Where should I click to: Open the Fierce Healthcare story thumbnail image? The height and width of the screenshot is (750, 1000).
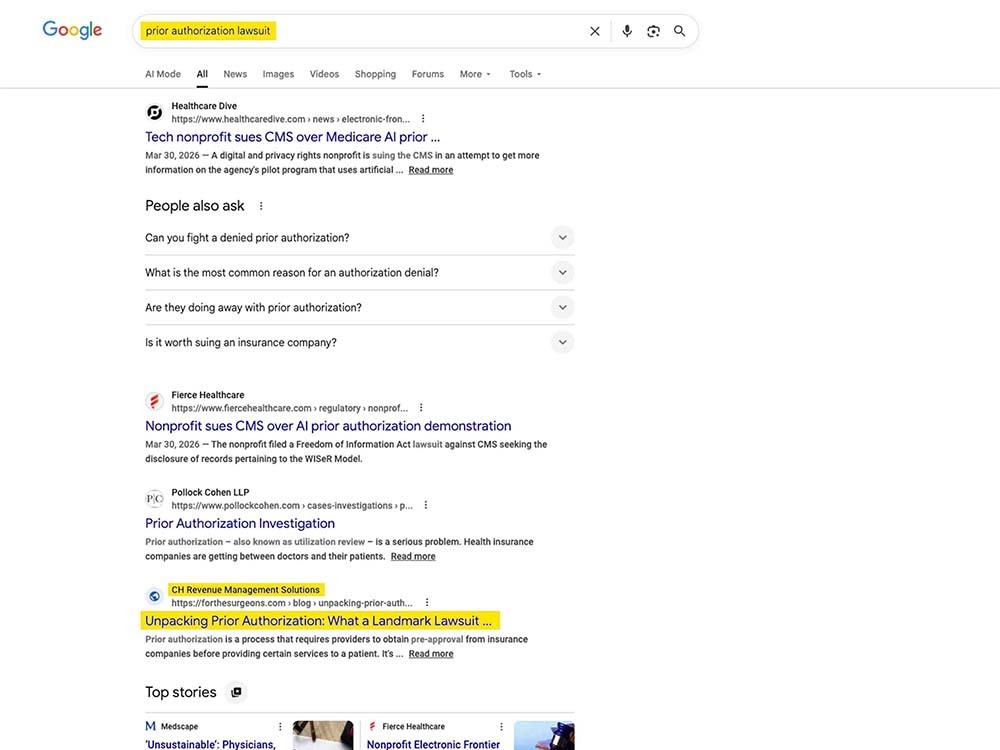tap(544, 735)
